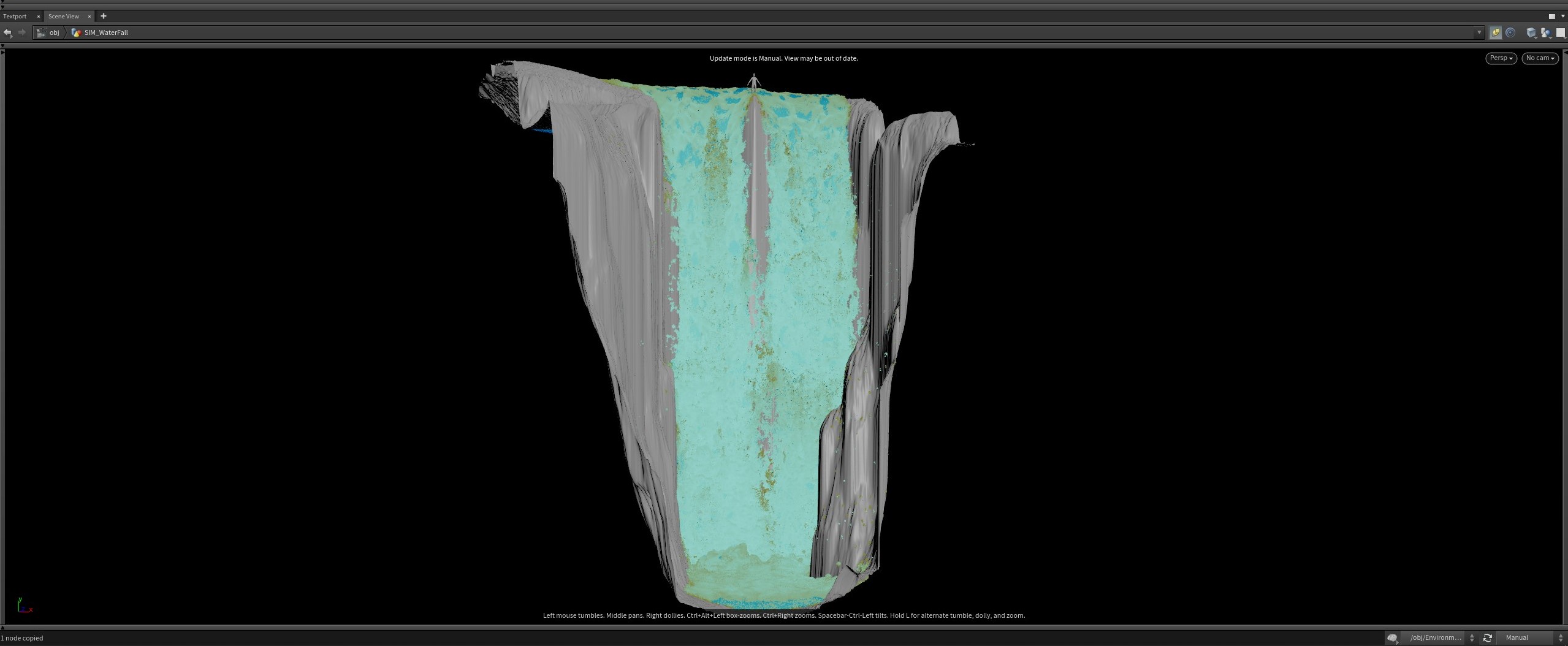Click the 'Update mode is Manual' viewport notice
This screenshot has width=1568, height=646.
click(783, 58)
